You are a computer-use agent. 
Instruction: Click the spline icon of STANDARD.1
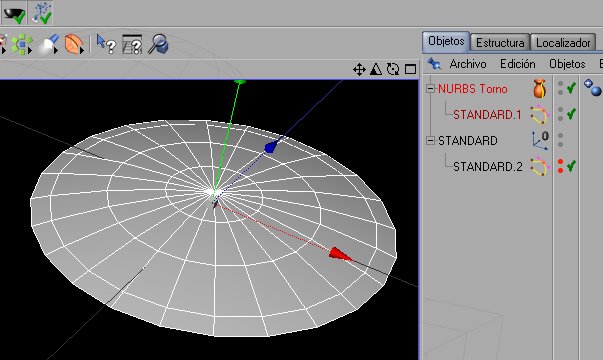point(540,115)
